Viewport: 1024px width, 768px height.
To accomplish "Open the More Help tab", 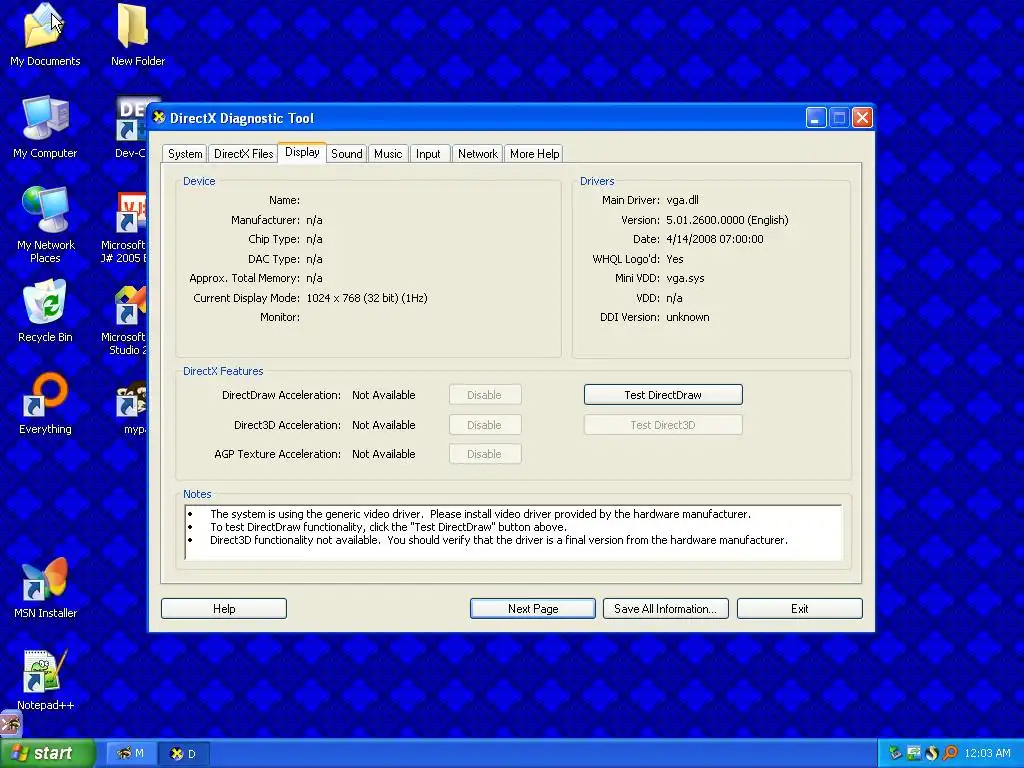I will [x=534, y=153].
